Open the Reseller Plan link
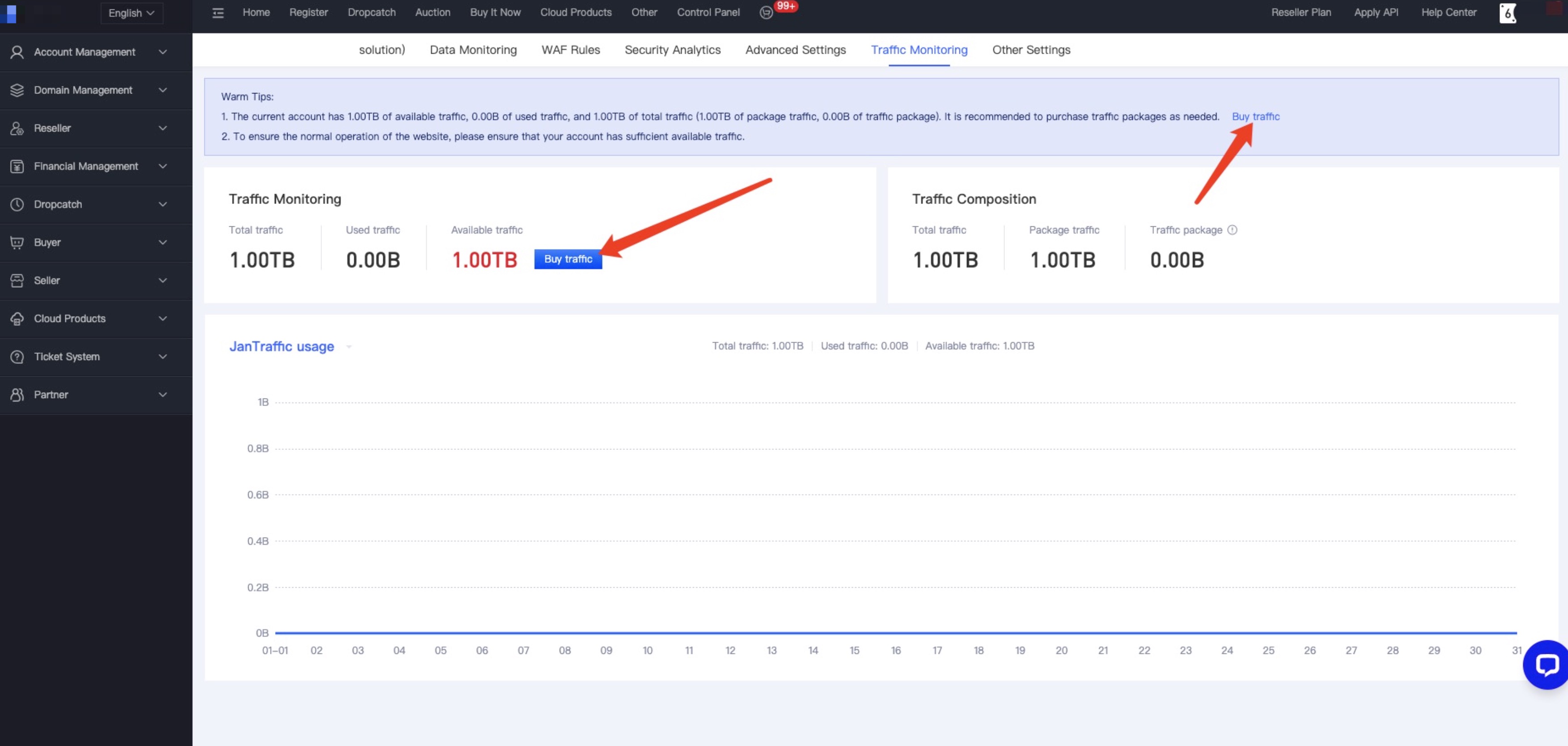1568x746 pixels. [x=1301, y=12]
